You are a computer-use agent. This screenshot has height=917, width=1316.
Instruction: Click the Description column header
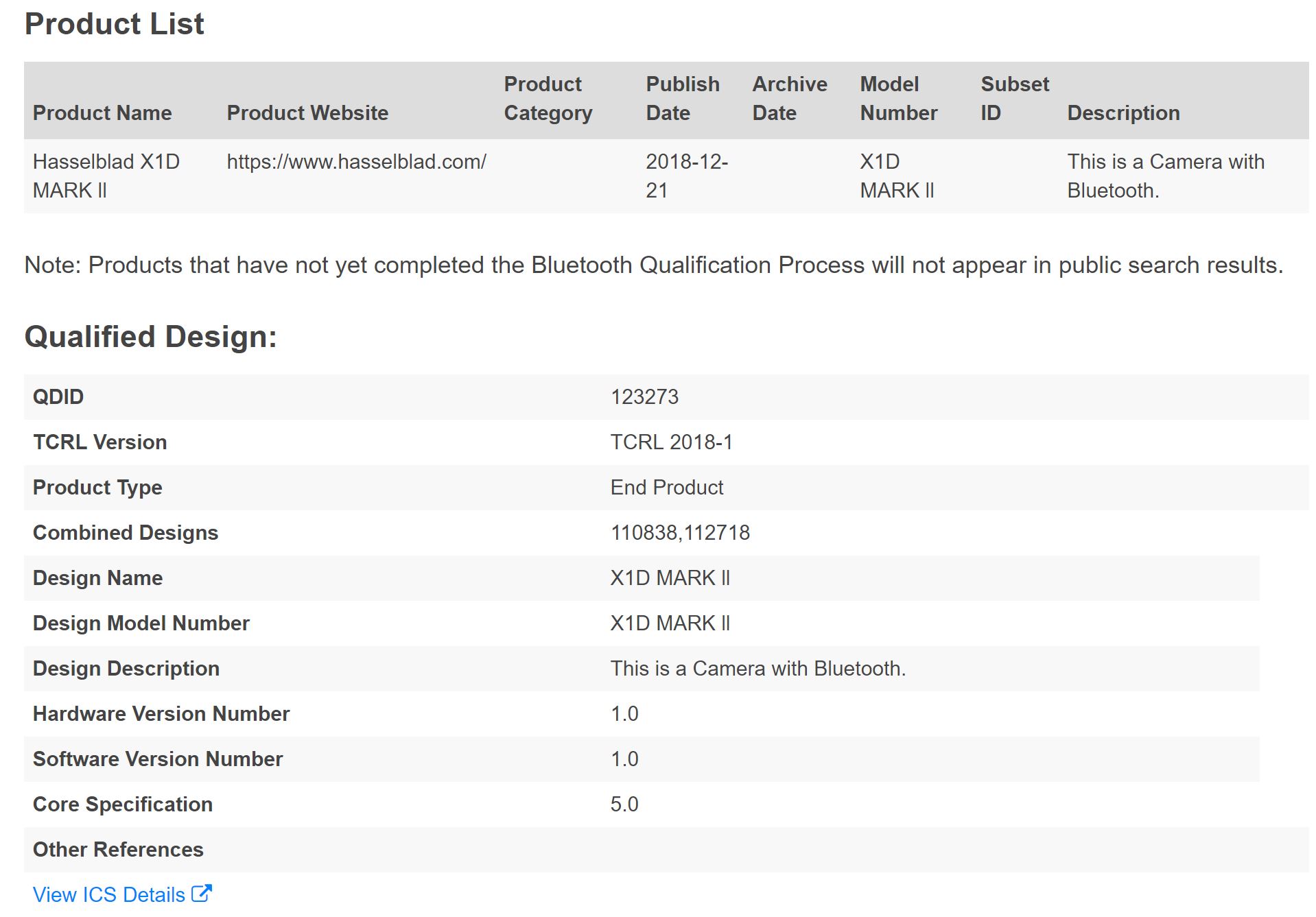pos(1123,112)
